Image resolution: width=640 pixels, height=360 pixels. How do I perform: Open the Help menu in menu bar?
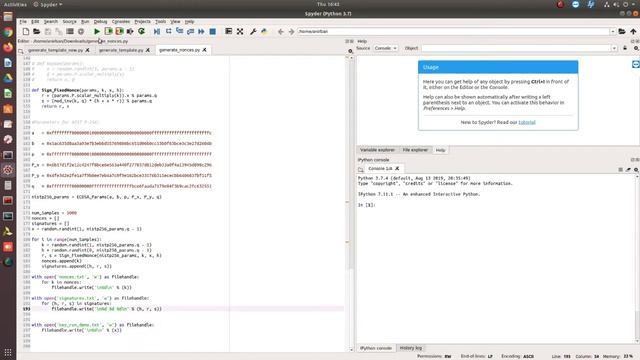tap(189, 22)
